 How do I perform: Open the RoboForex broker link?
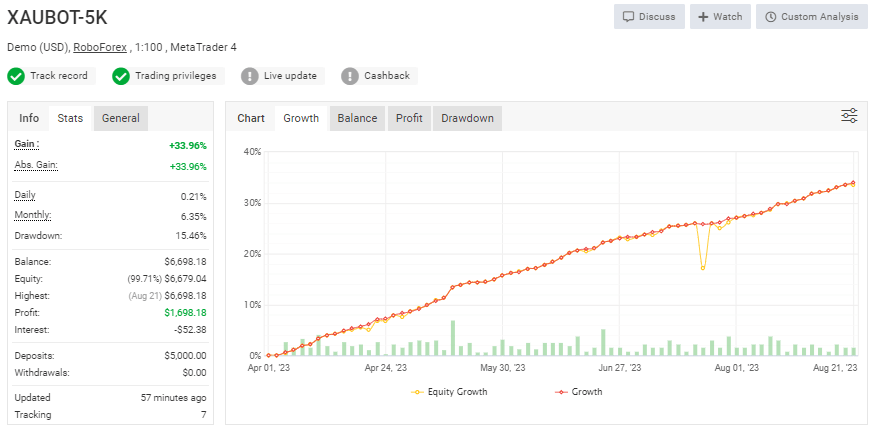pyautogui.click(x=100, y=47)
